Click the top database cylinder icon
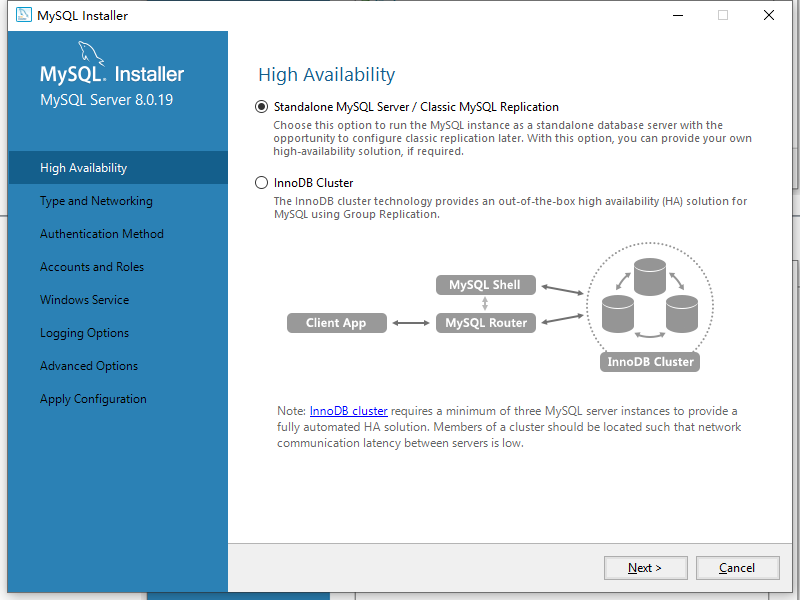Viewport: 800px width, 600px height. tap(650, 277)
